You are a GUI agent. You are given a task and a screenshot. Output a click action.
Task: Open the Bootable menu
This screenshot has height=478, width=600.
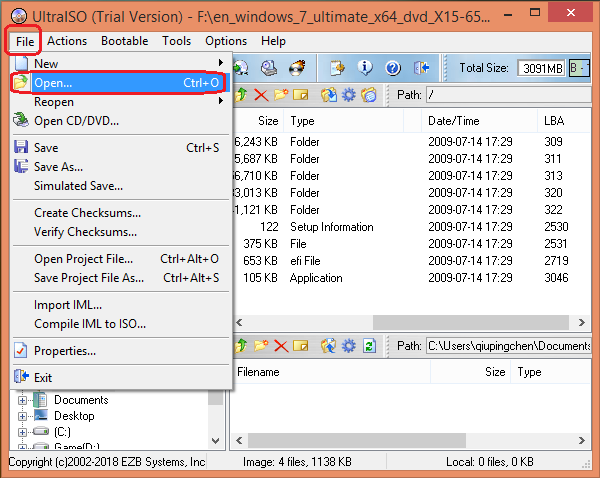pos(124,41)
